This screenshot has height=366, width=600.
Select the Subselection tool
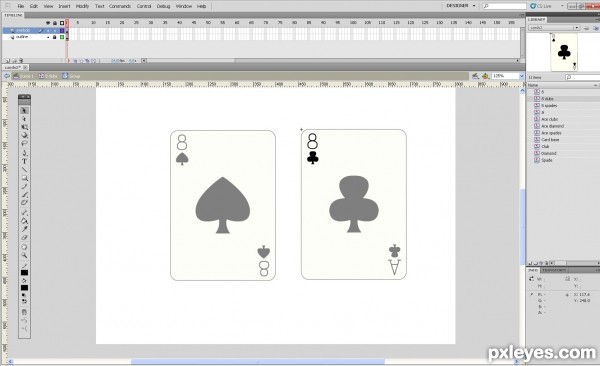[x=24, y=119]
